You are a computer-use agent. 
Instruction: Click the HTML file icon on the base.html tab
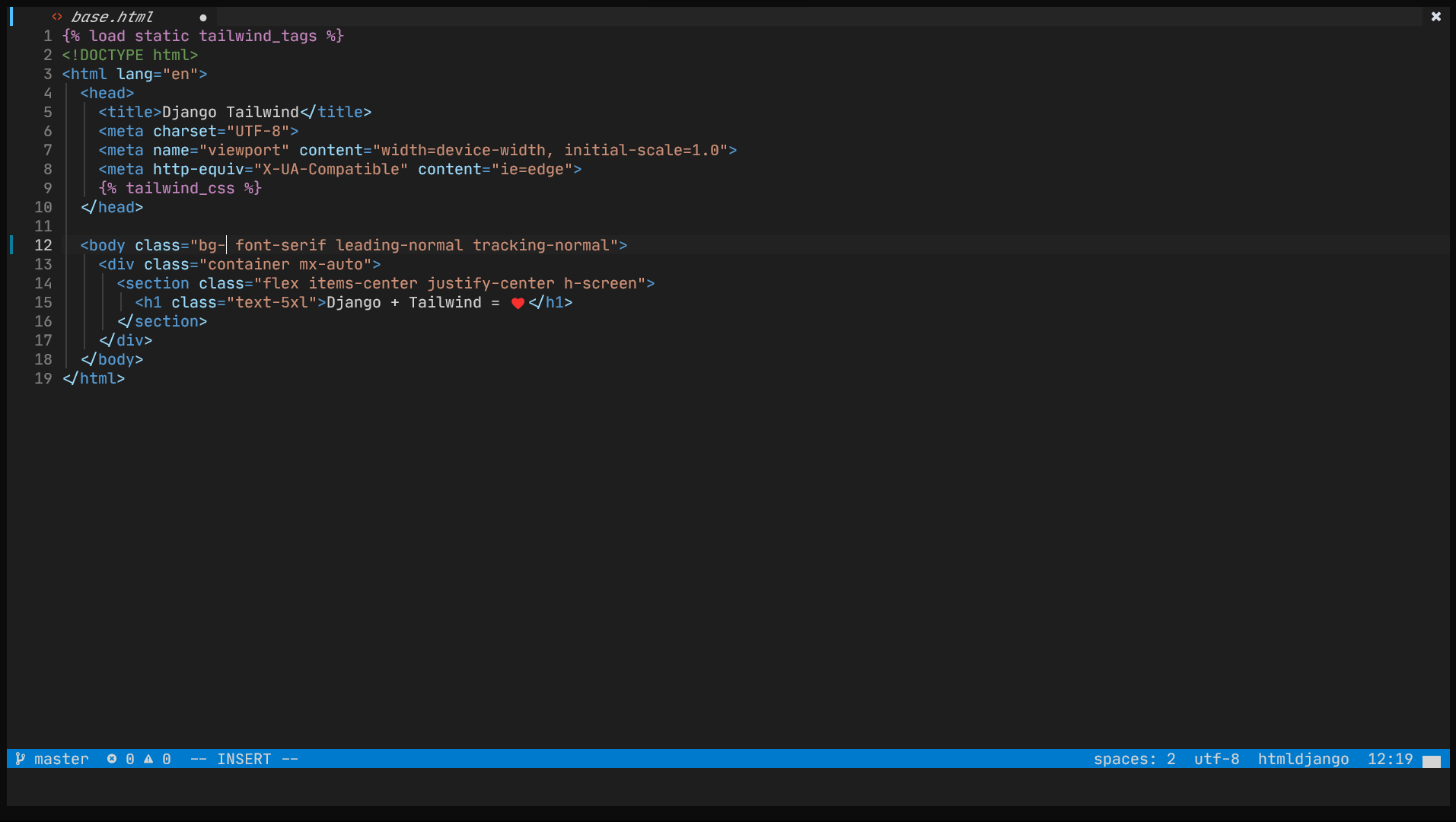coord(56,16)
